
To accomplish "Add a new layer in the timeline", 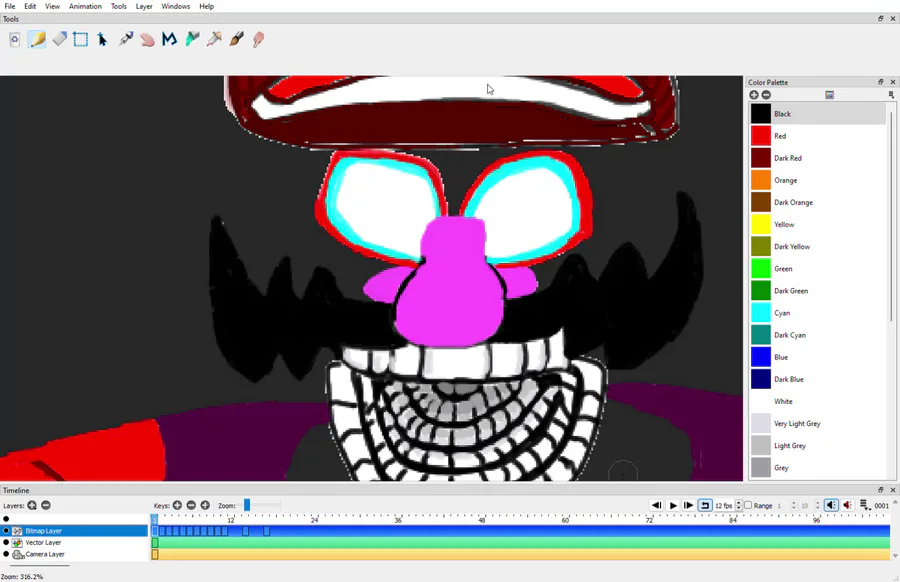I will pyautogui.click(x=32, y=506).
